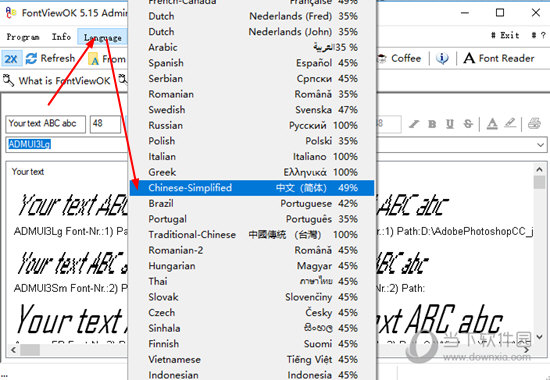This screenshot has width=550, height=380.
Task: Open the font color icon
Action: pos(492,124)
